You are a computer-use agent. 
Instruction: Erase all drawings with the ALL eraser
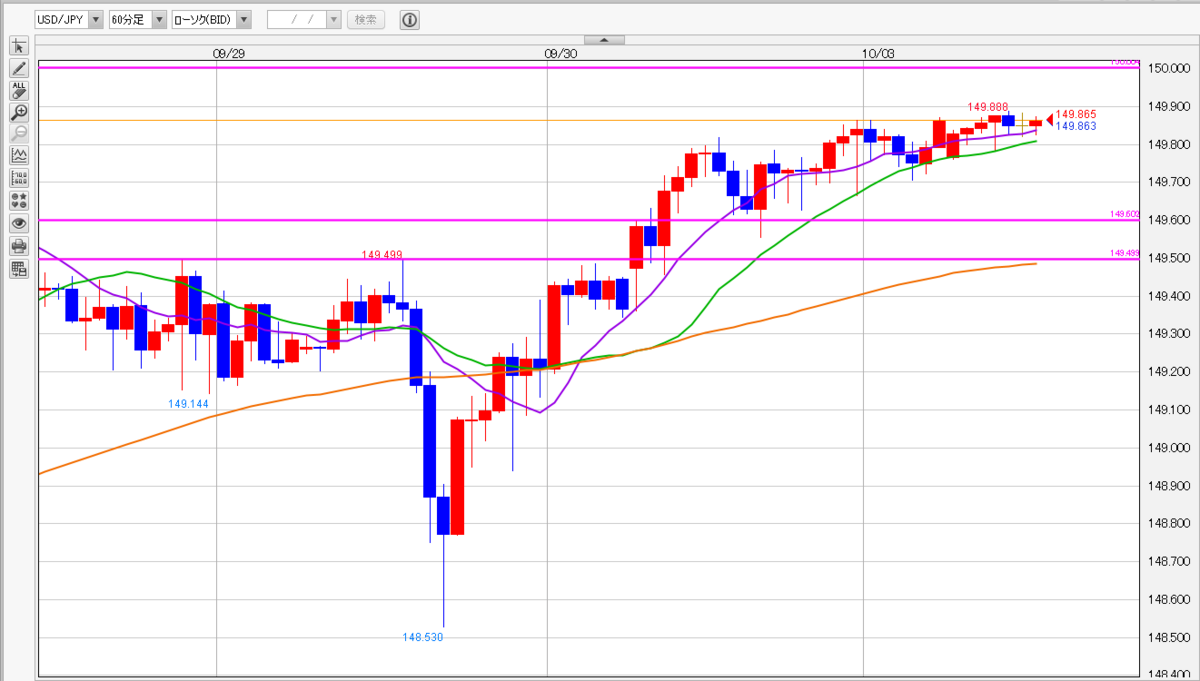[x=19, y=90]
